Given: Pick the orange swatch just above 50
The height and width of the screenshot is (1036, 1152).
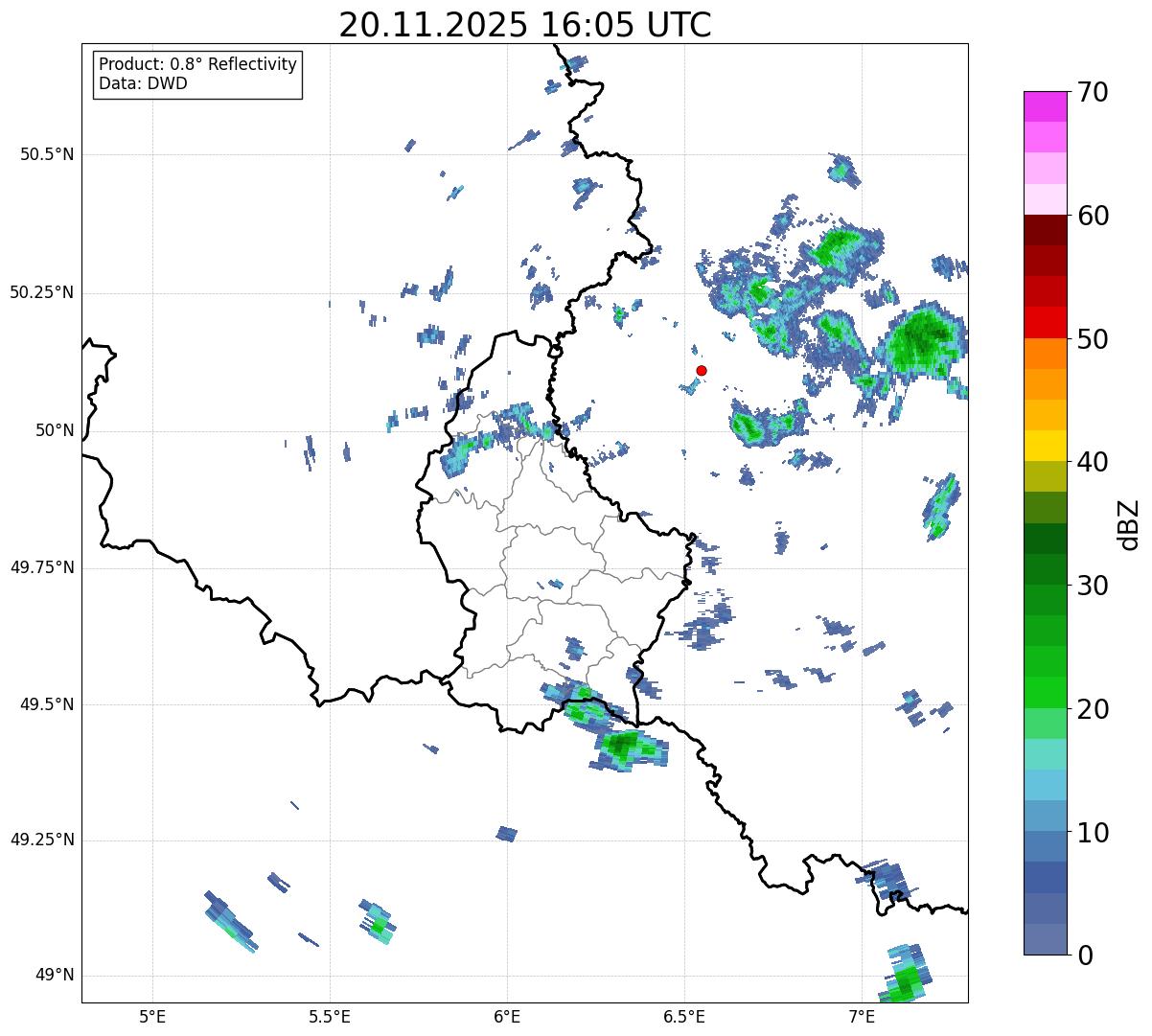Looking at the screenshot, I should 1045,353.
